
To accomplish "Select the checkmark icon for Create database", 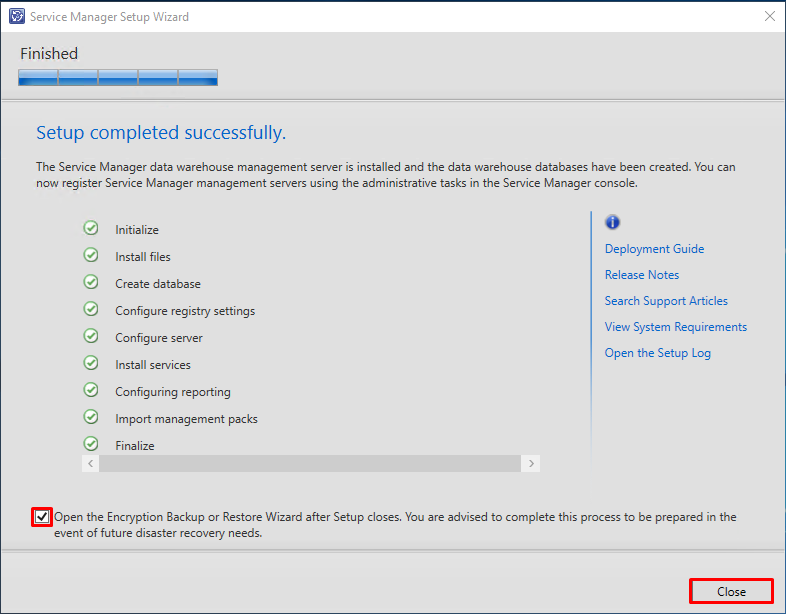I will click(x=91, y=283).
